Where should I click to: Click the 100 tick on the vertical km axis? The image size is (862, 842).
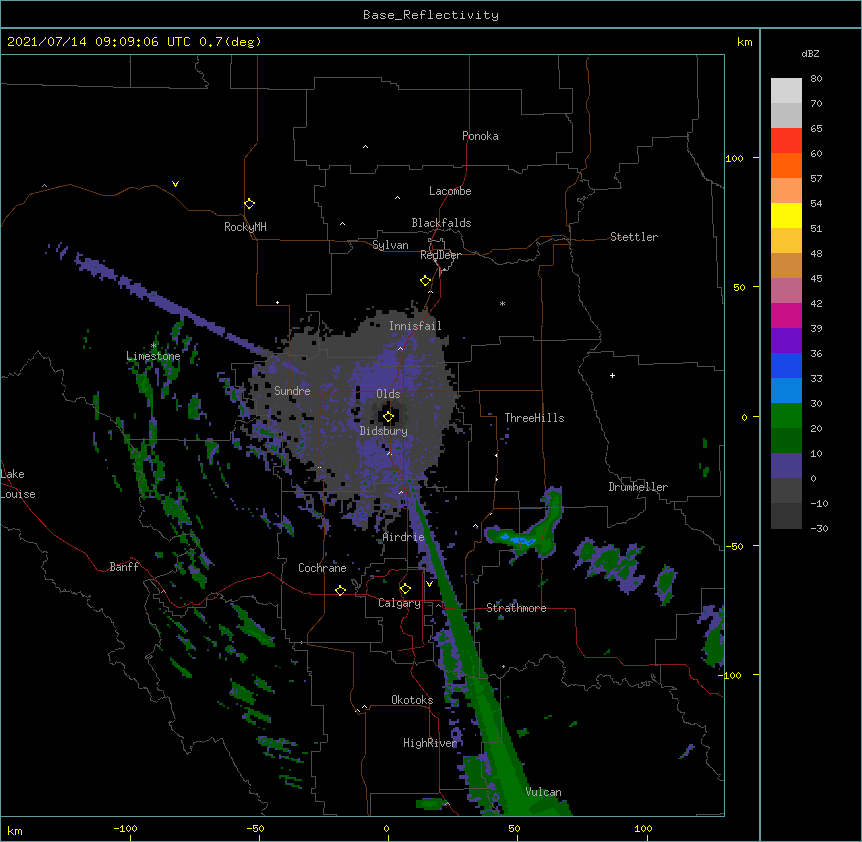734,158
